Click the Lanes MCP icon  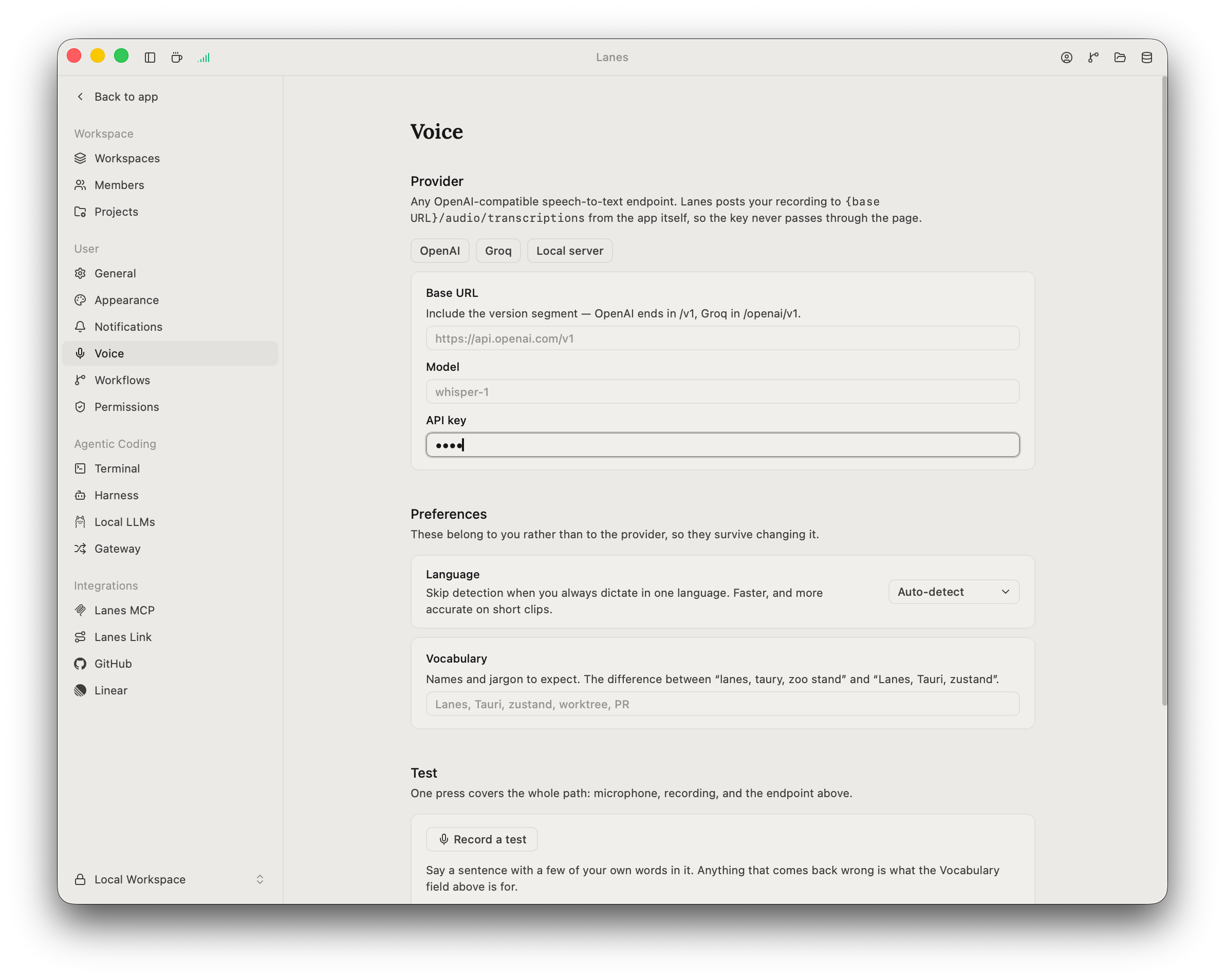(80, 610)
